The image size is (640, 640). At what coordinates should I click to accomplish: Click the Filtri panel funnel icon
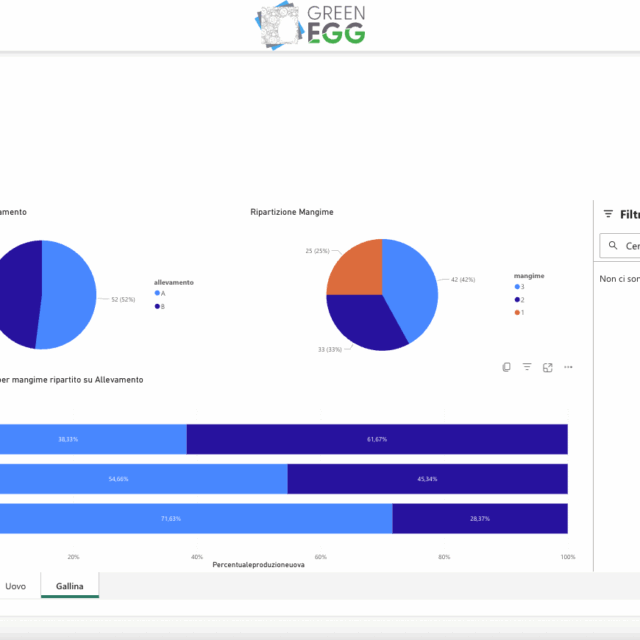pyautogui.click(x=608, y=214)
